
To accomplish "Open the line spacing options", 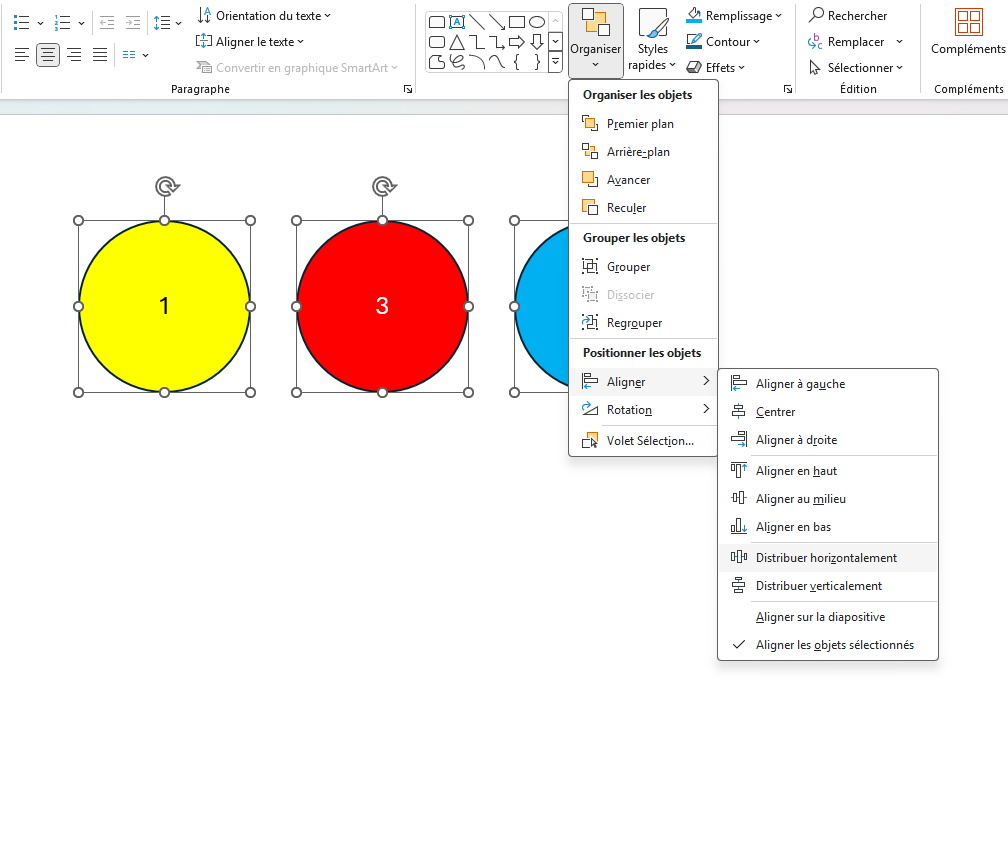I will point(167,22).
